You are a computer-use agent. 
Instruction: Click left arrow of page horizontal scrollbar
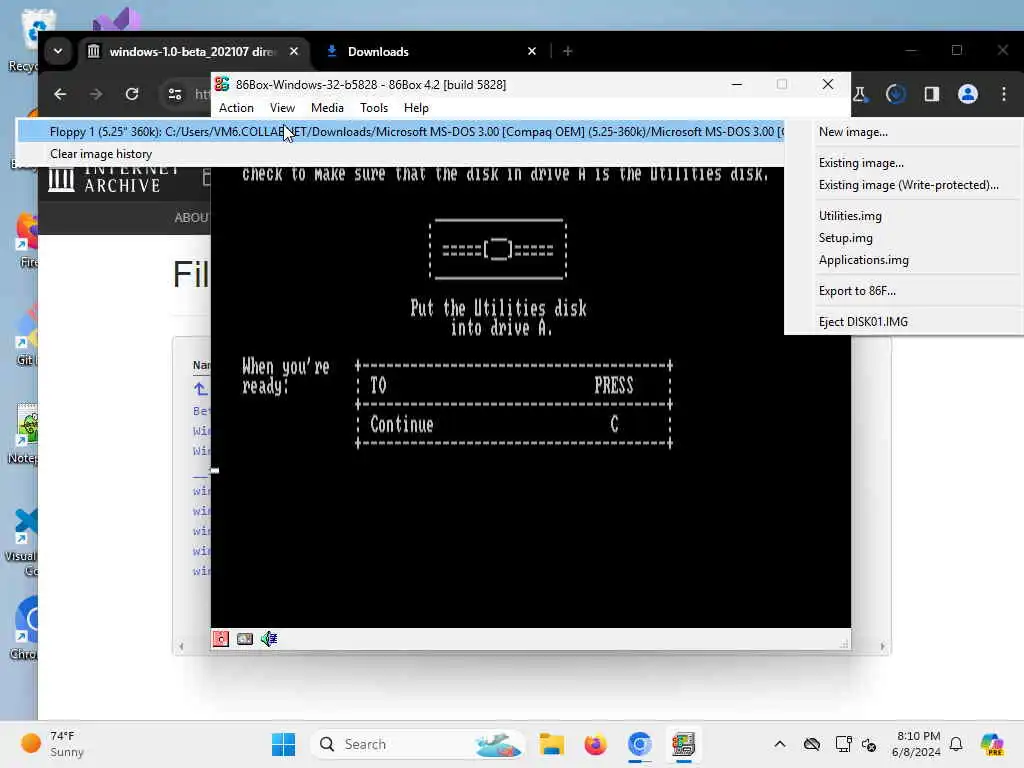point(182,647)
